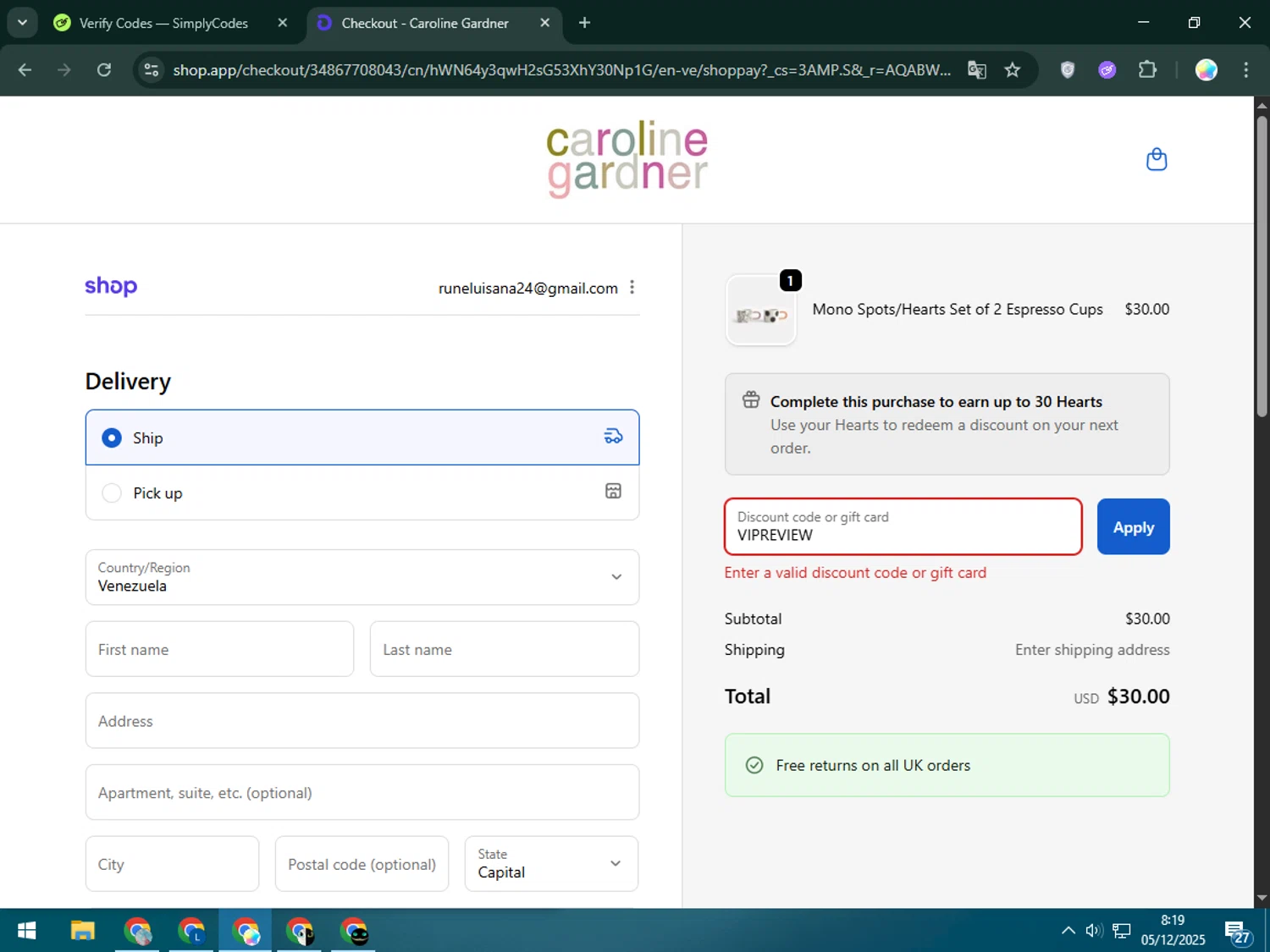Switch to Checkout - Caroline Gardner tab
The height and width of the screenshot is (952, 1270).
pos(425,23)
